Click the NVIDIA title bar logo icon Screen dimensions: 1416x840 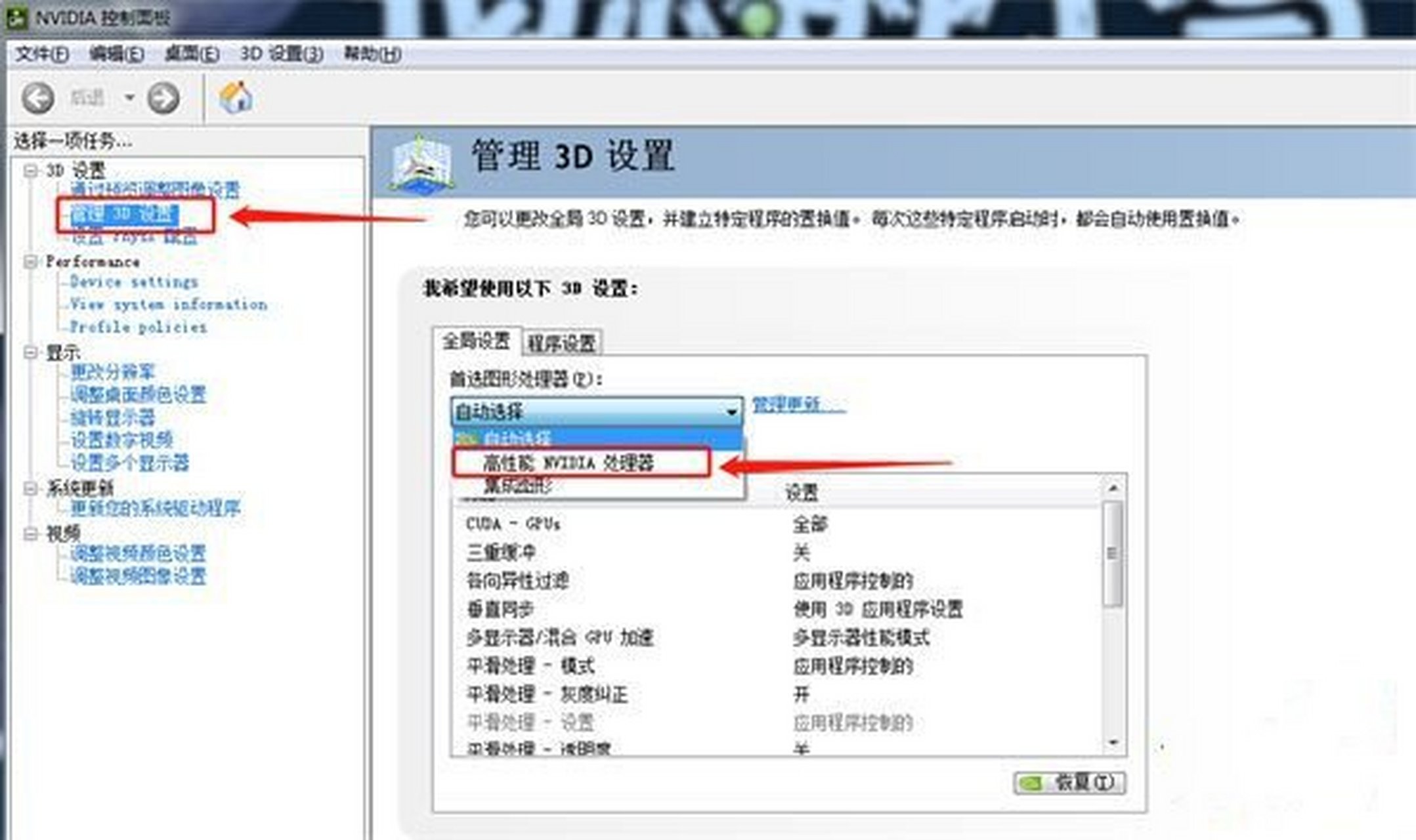tap(16, 18)
